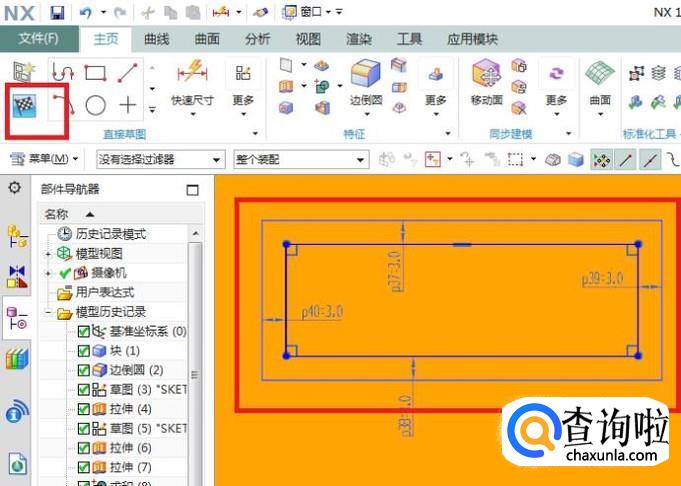Click the datum plane icon in 特征 group
This screenshot has height=486, width=681.
(286, 65)
